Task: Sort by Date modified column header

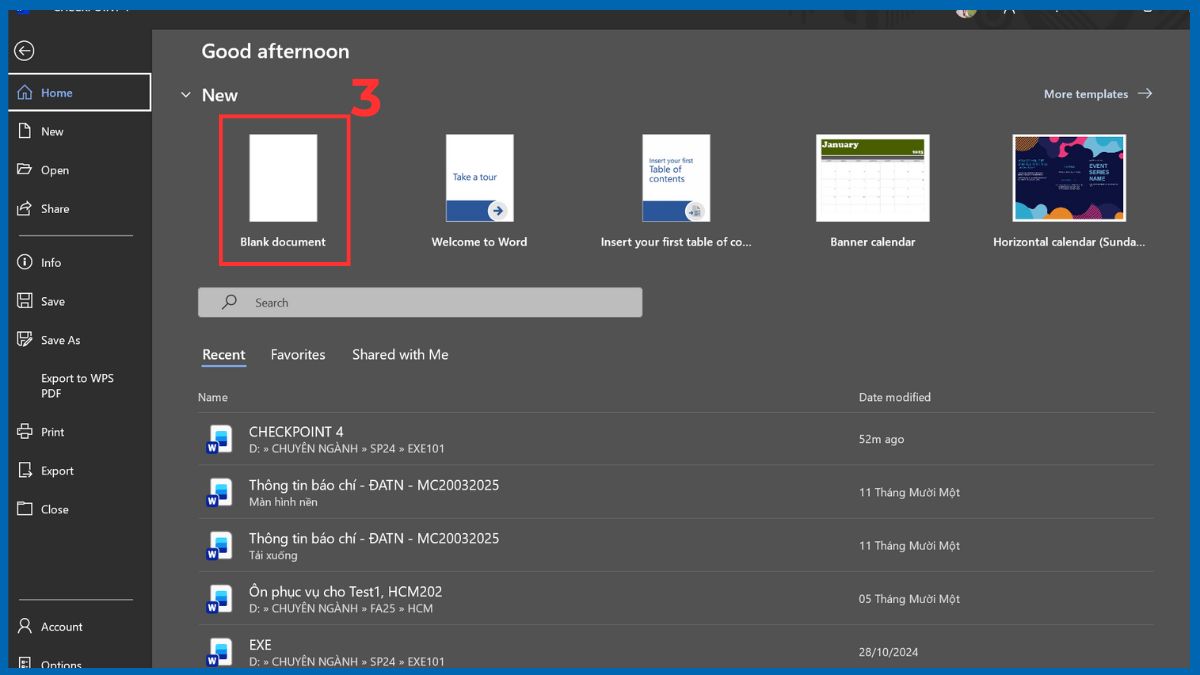Action: pos(894,398)
